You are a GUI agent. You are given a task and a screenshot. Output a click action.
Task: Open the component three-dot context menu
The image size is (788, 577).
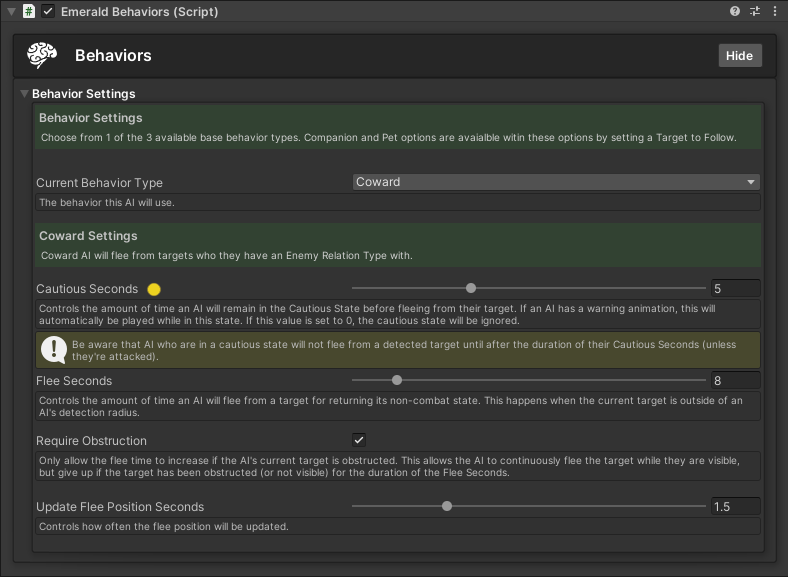click(773, 12)
